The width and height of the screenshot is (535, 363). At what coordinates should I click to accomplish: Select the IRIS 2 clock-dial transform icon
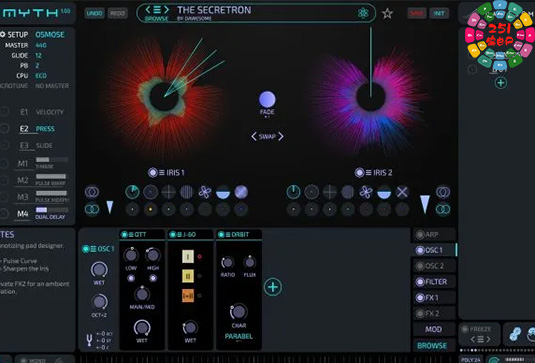pos(293,192)
